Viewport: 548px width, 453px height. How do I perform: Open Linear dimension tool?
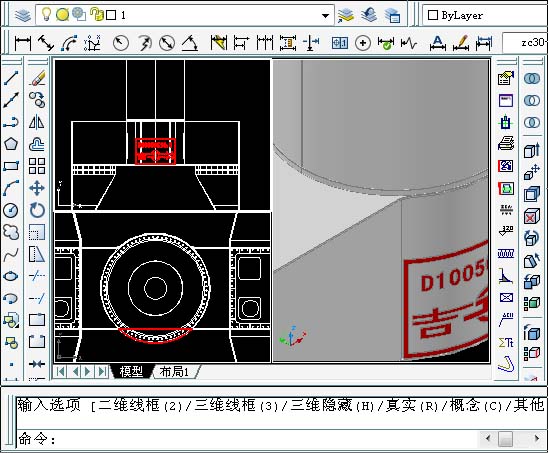[23, 43]
